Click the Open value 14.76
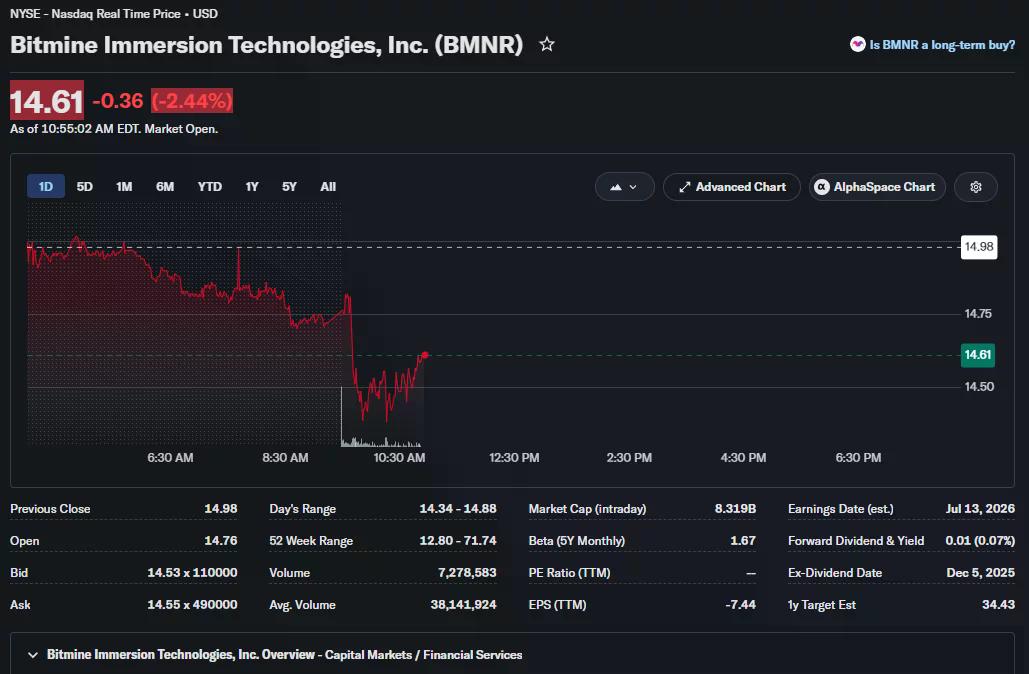 (220, 541)
